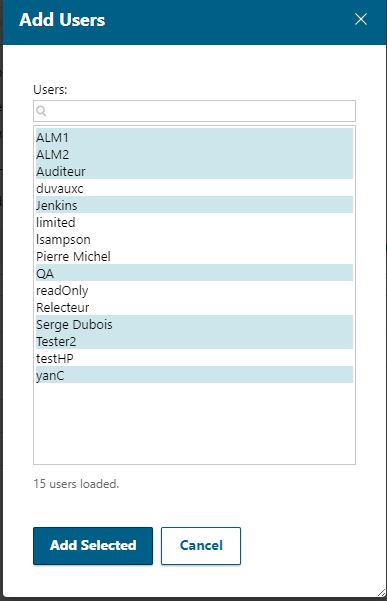Deselect the Jenkins user

click(194, 205)
